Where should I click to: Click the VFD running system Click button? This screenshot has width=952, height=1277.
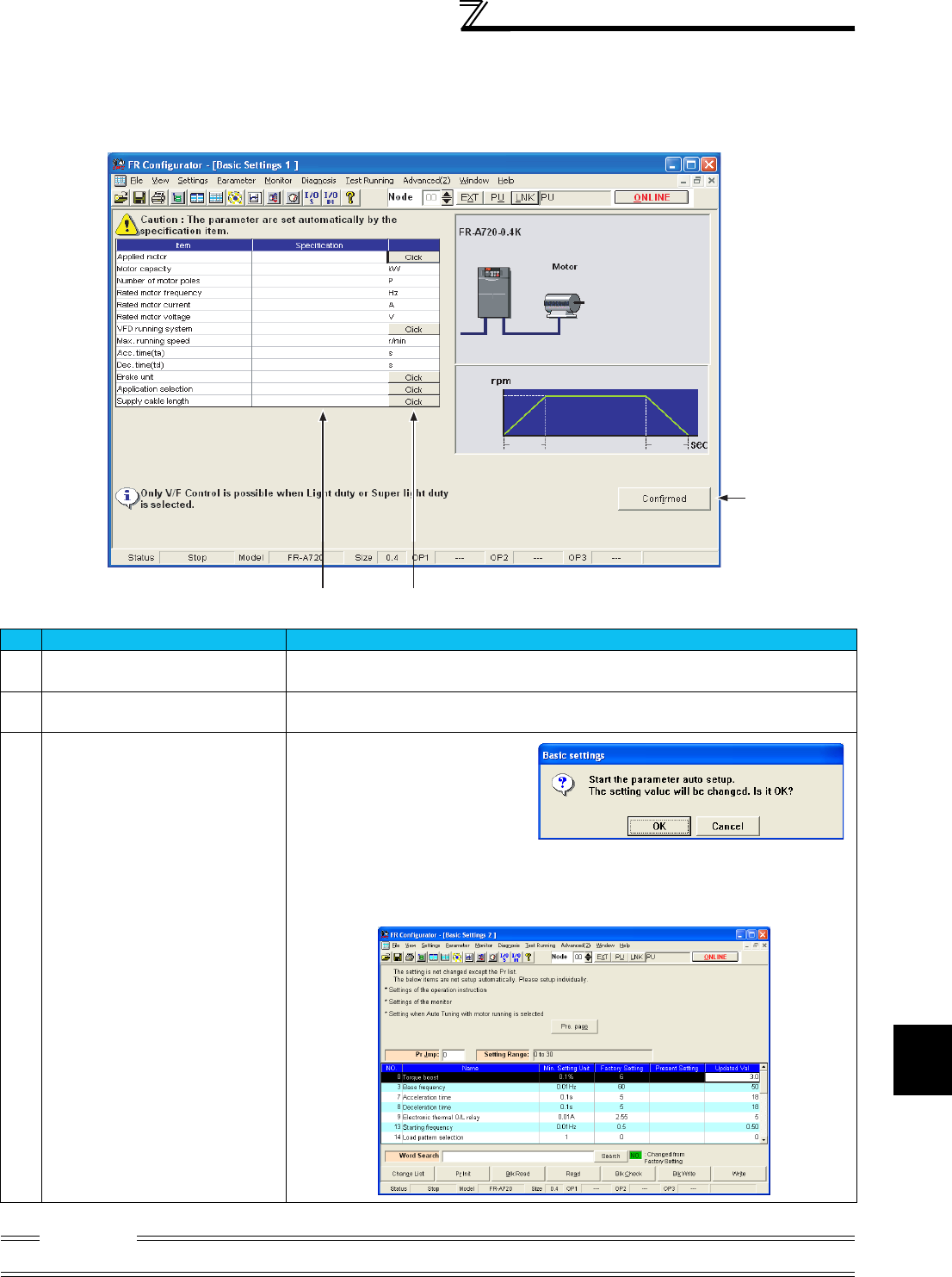(x=414, y=329)
